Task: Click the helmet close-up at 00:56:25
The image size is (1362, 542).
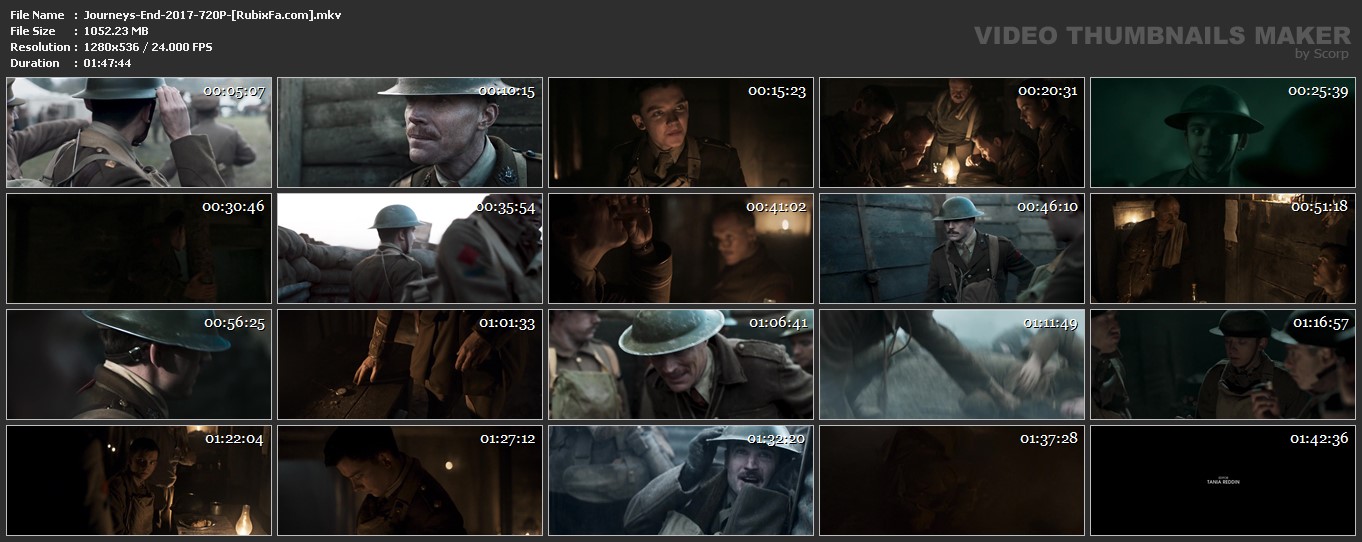Action: click(139, 365)
